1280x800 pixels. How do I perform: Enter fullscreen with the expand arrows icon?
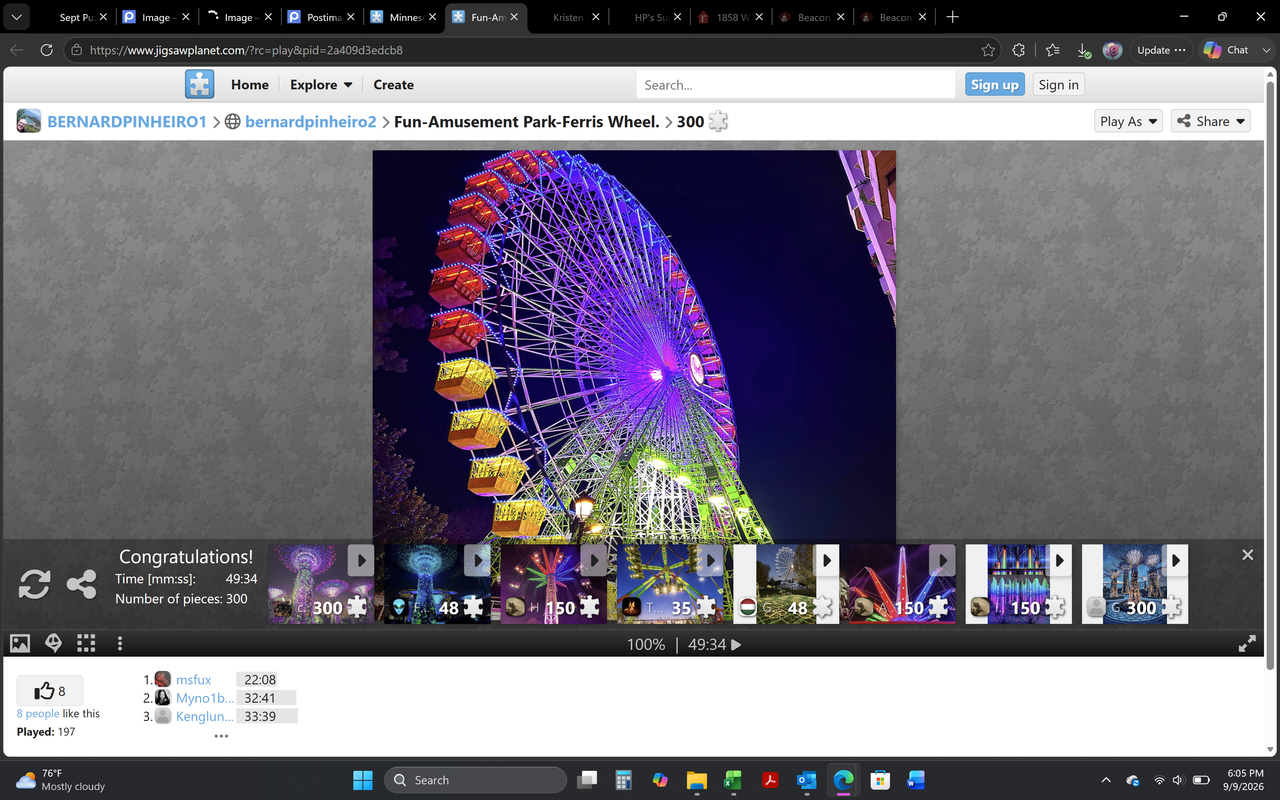1247,644
